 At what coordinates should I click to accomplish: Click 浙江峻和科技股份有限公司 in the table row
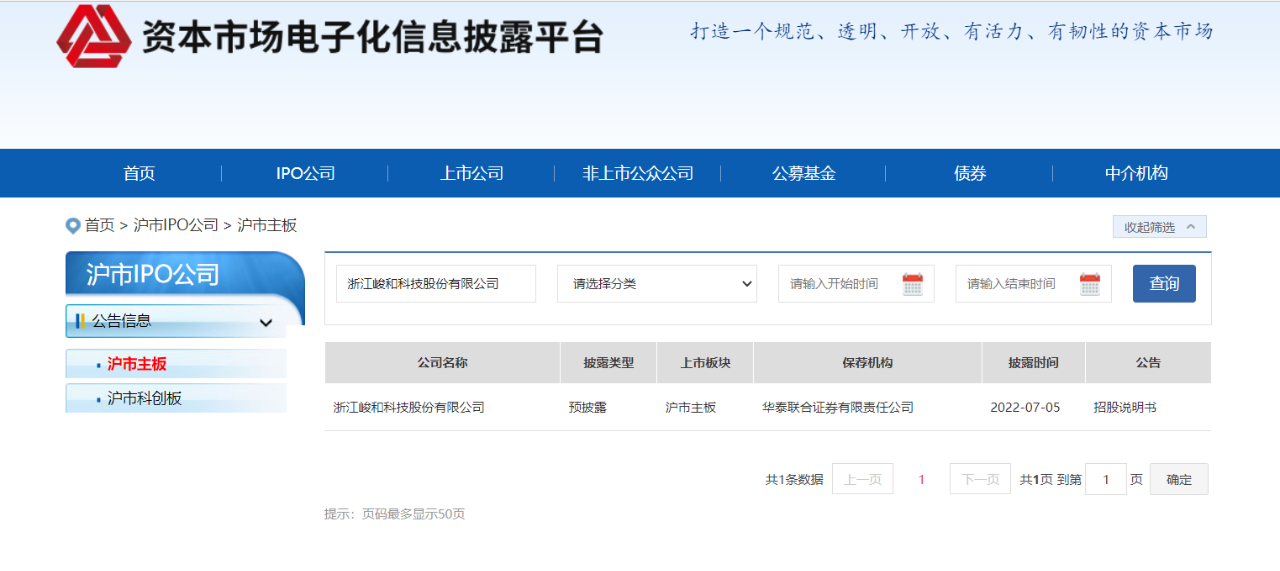tap(409, 408)
